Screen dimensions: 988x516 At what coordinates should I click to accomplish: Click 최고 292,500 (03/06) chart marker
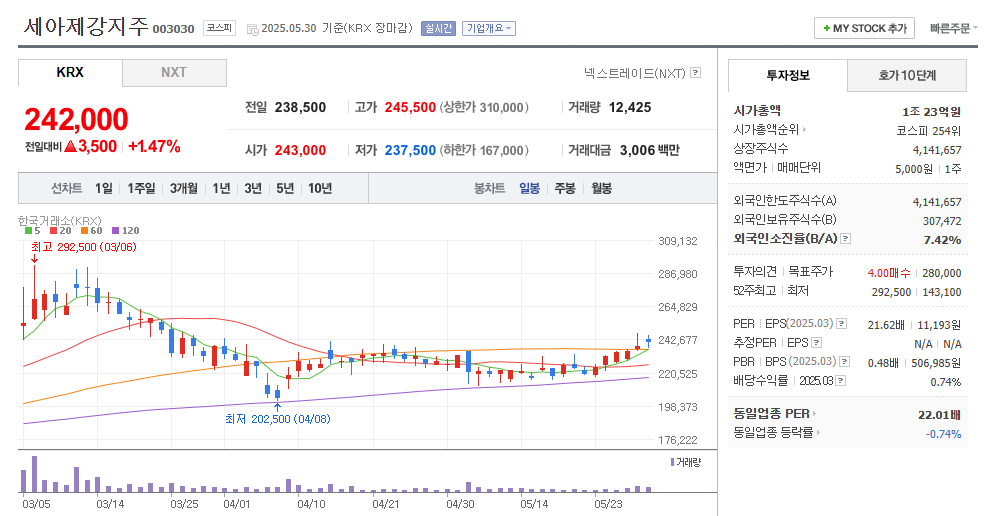[x=84, y=247]
